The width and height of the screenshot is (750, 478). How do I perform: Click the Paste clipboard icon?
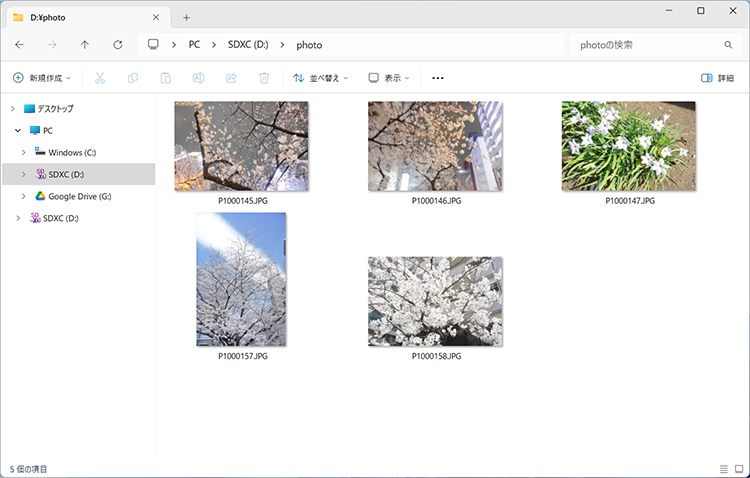(x=166, y=78)
